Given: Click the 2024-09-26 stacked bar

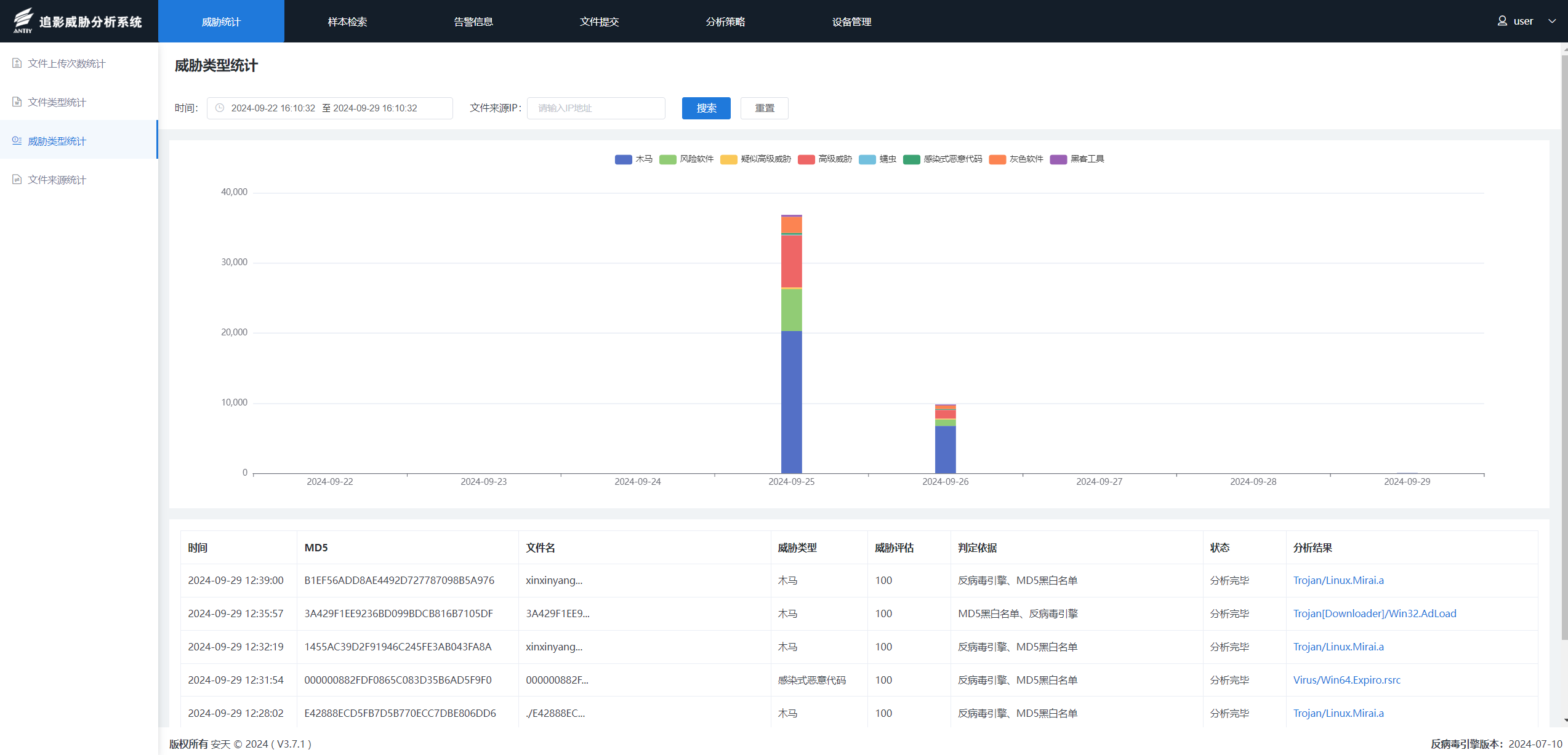Looking at the screenshot, I should (946, 439).
